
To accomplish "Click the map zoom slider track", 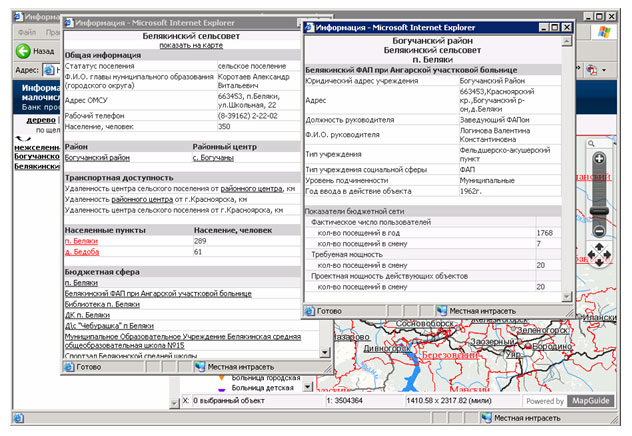I will pyautogui.click(x=599, y=195).
